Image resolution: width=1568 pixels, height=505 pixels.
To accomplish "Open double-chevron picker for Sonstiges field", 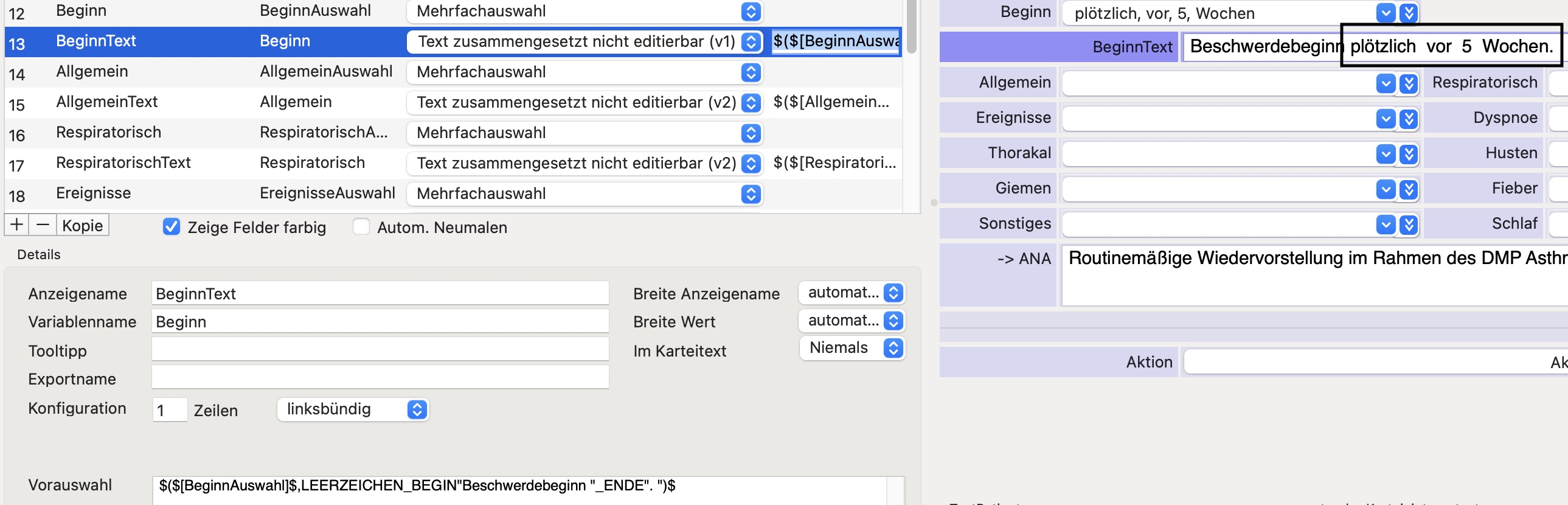I will tap(1409, 225).
